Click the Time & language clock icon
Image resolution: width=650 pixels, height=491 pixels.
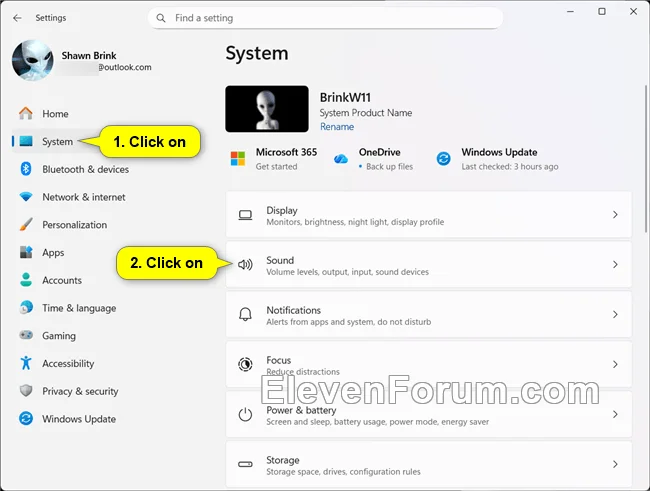(x=26, y=308)
